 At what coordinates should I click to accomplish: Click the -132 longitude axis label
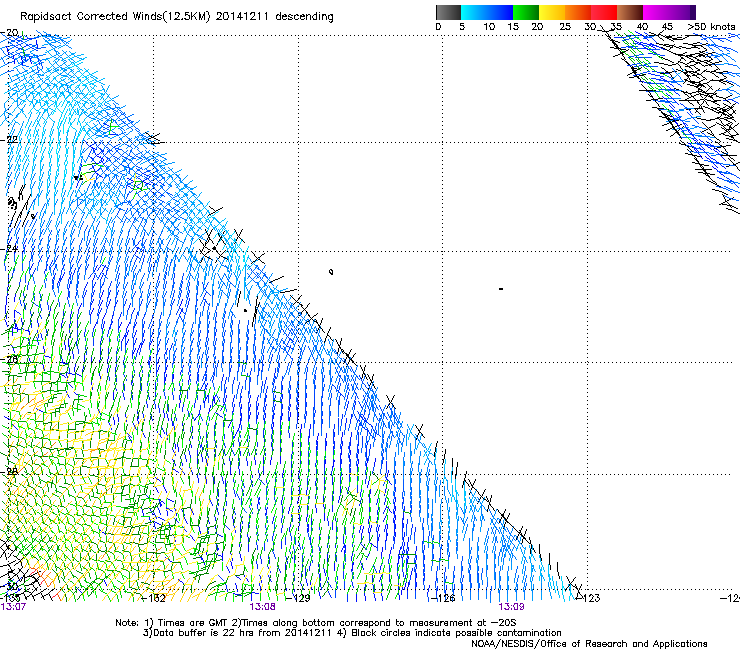[154, 598]
